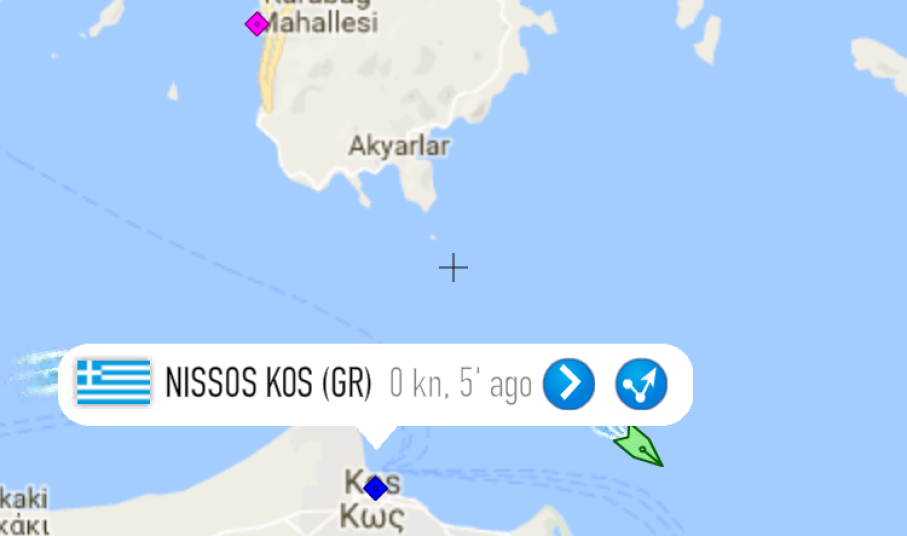The width and height of the screenshot is (907, 536).
Task: Click the "0 kn, 5' ago" status text
Action: 460,384
